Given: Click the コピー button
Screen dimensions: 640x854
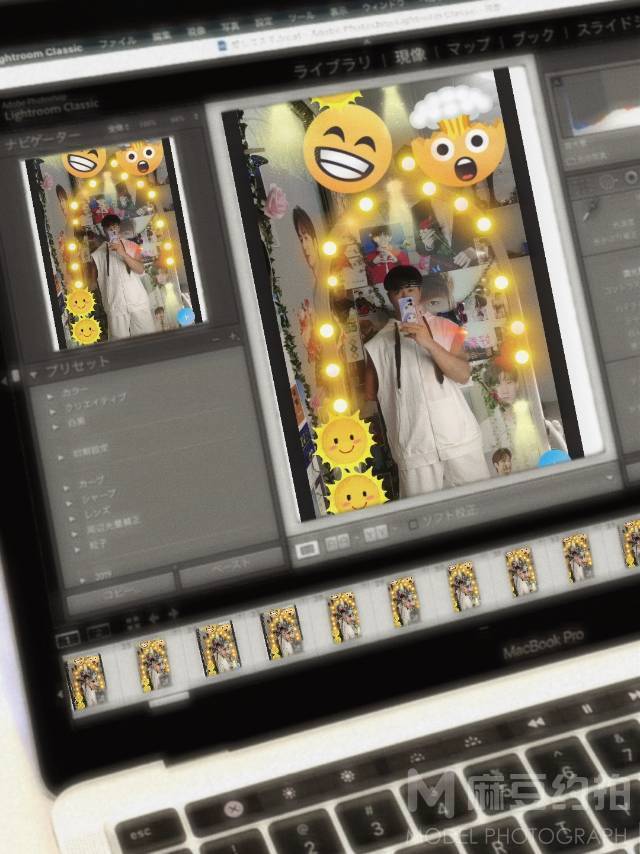Looking at the screenshot, I should pos(120,594).
